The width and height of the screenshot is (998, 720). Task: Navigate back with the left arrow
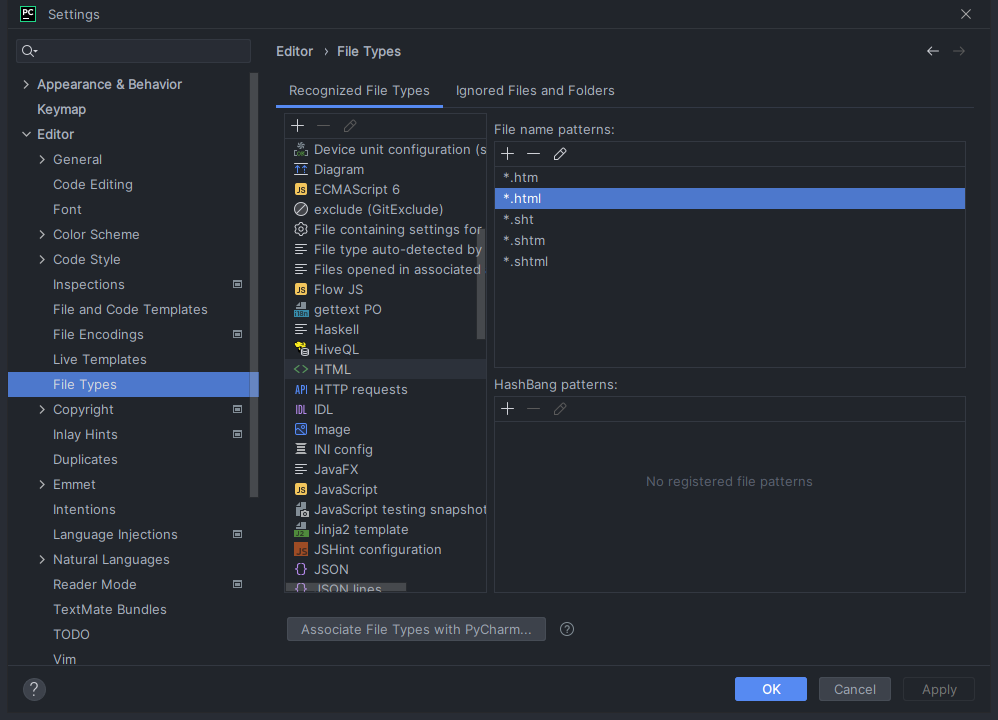point(932,51)
